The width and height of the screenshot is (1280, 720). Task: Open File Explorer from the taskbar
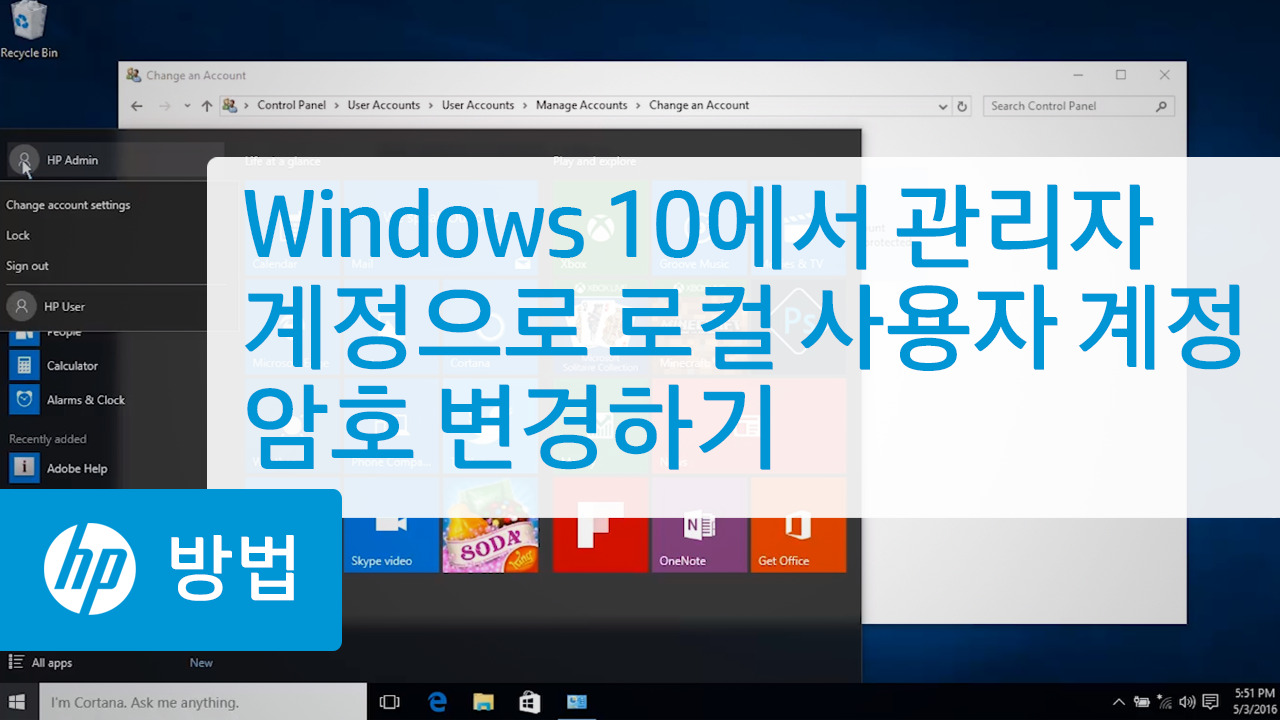pos(483,701)
